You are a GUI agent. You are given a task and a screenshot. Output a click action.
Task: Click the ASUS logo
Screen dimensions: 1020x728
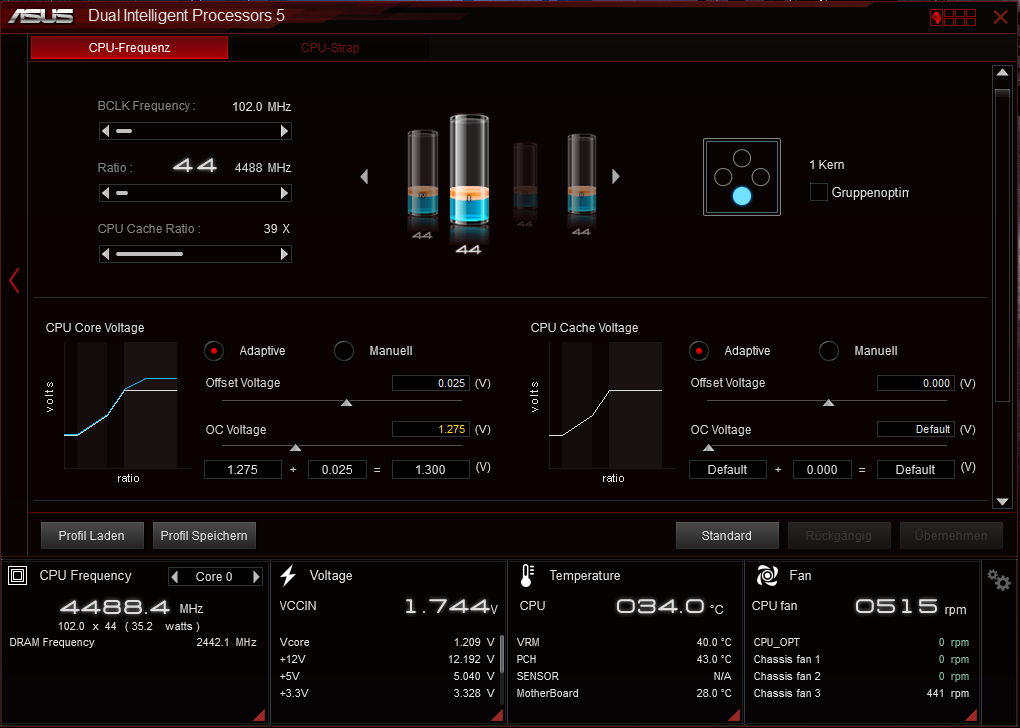[42, 16]
